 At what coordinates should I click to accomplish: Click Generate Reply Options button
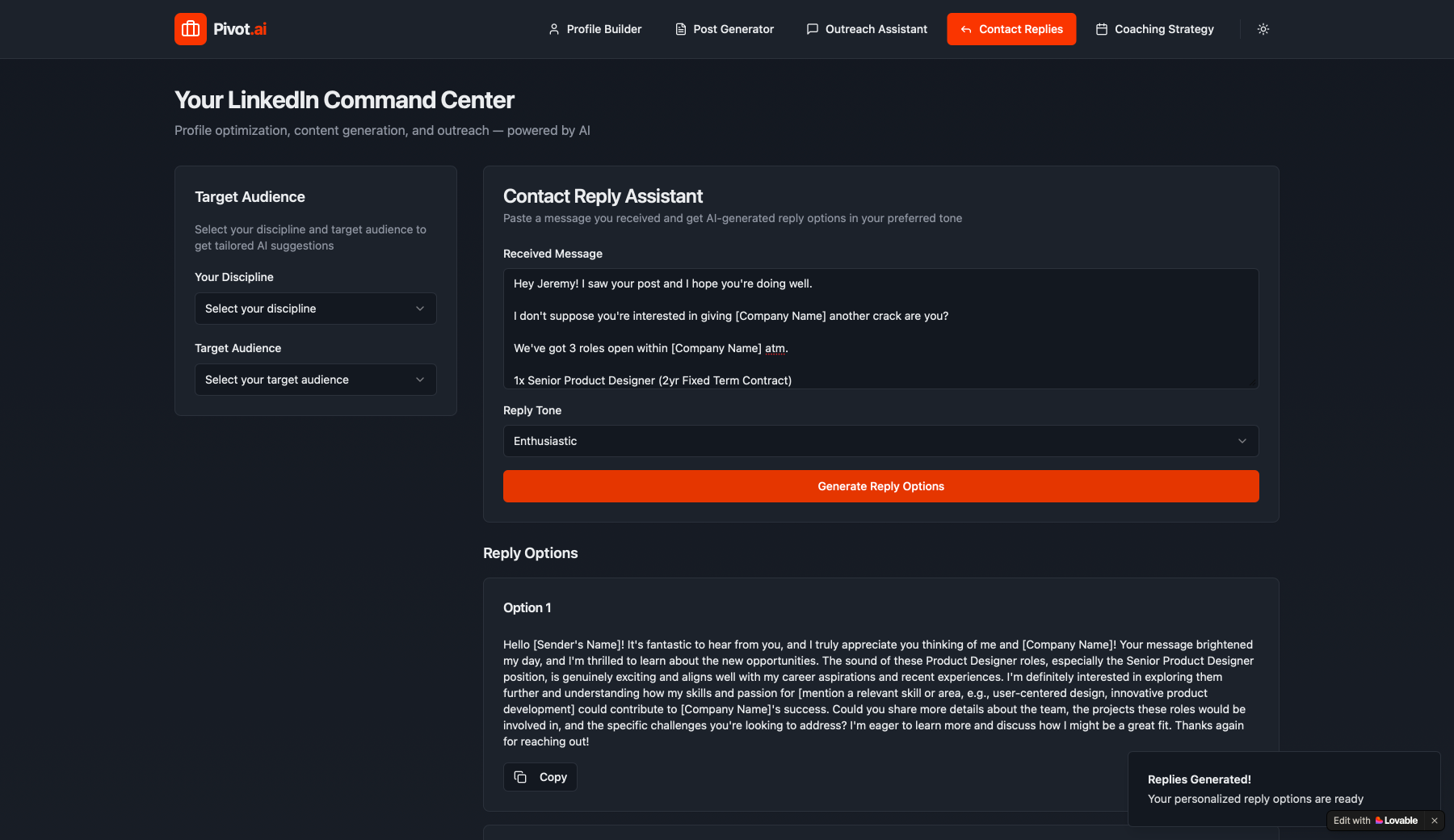(x=881, y=486)
